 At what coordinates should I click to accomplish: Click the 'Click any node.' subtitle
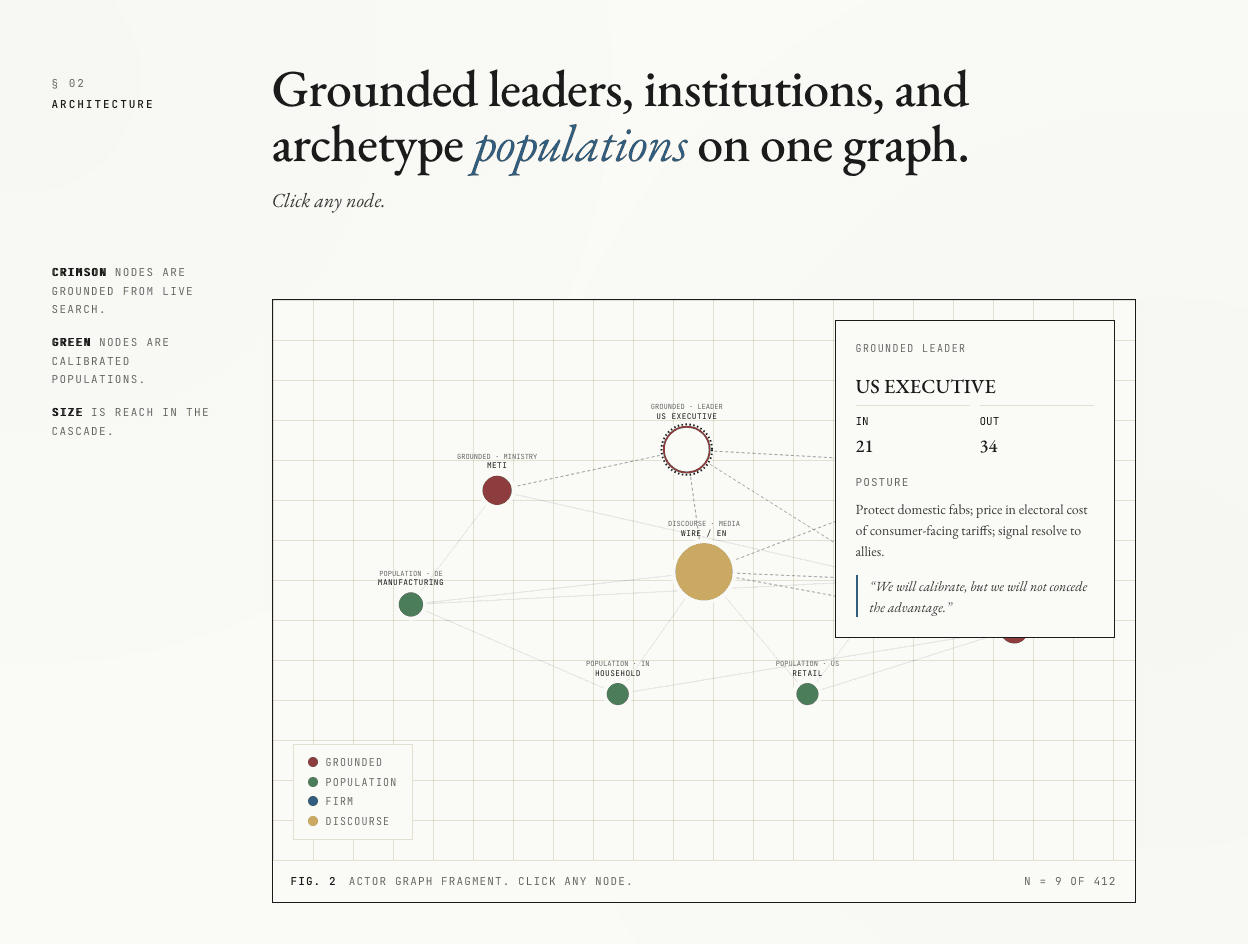pyautogui.click(x=328, y=201)
